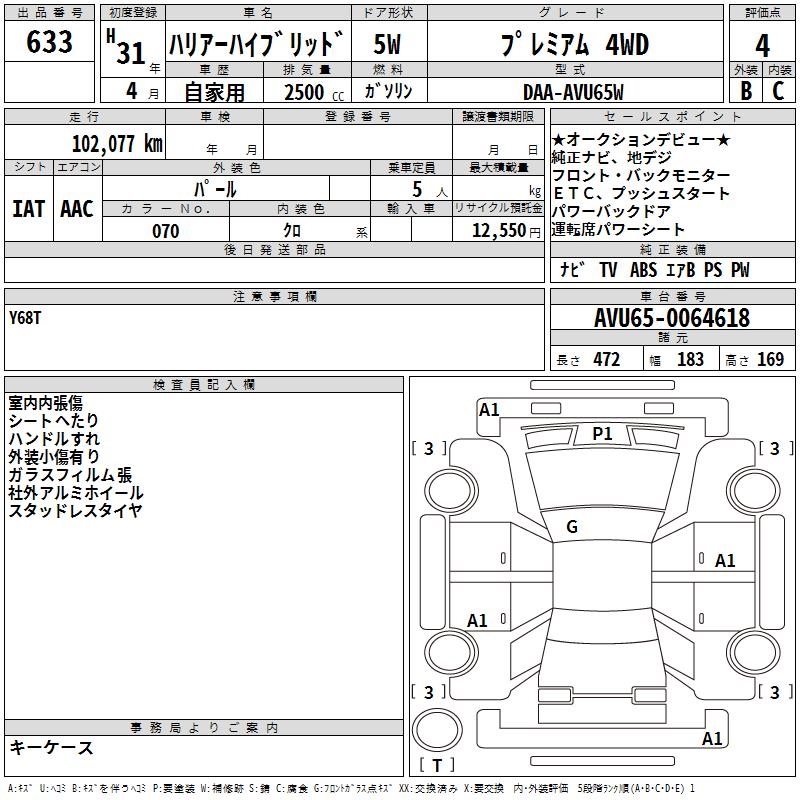This screenshot has width=800, height=800.
Task: Select the recycle deposit 12,550 yen
Action: point(506,231)
